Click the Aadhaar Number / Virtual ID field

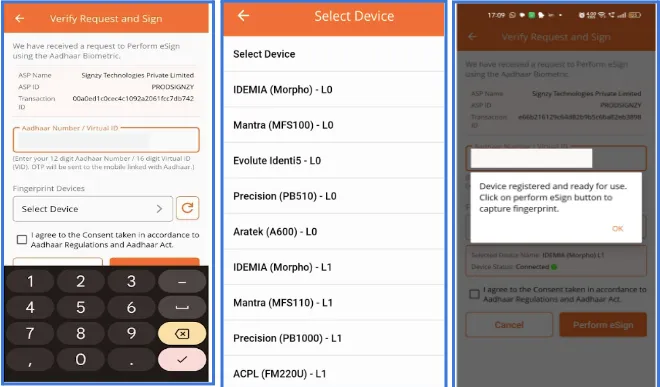tap(106, 140)
